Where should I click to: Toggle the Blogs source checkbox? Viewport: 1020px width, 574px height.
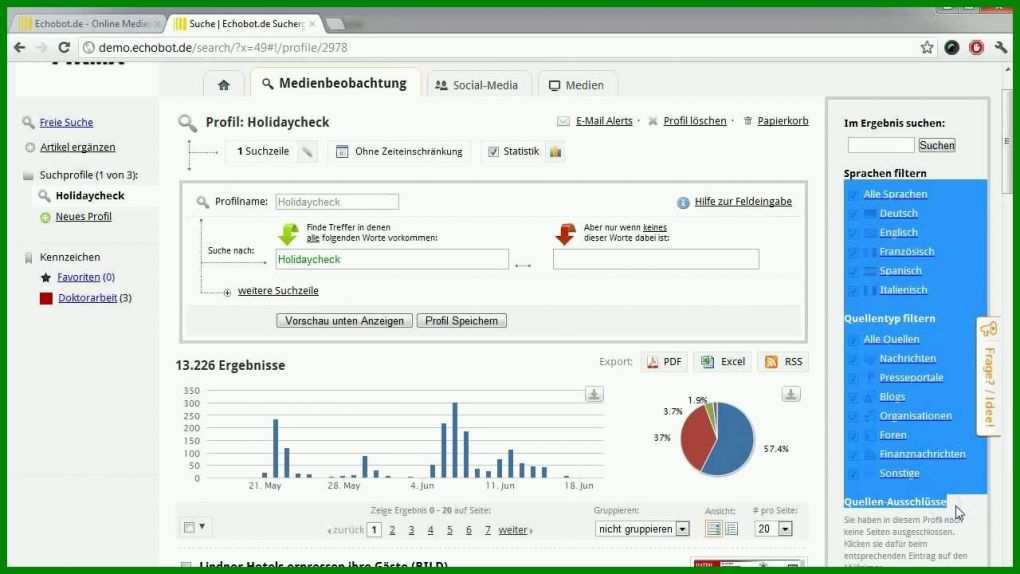click(852, 397)
